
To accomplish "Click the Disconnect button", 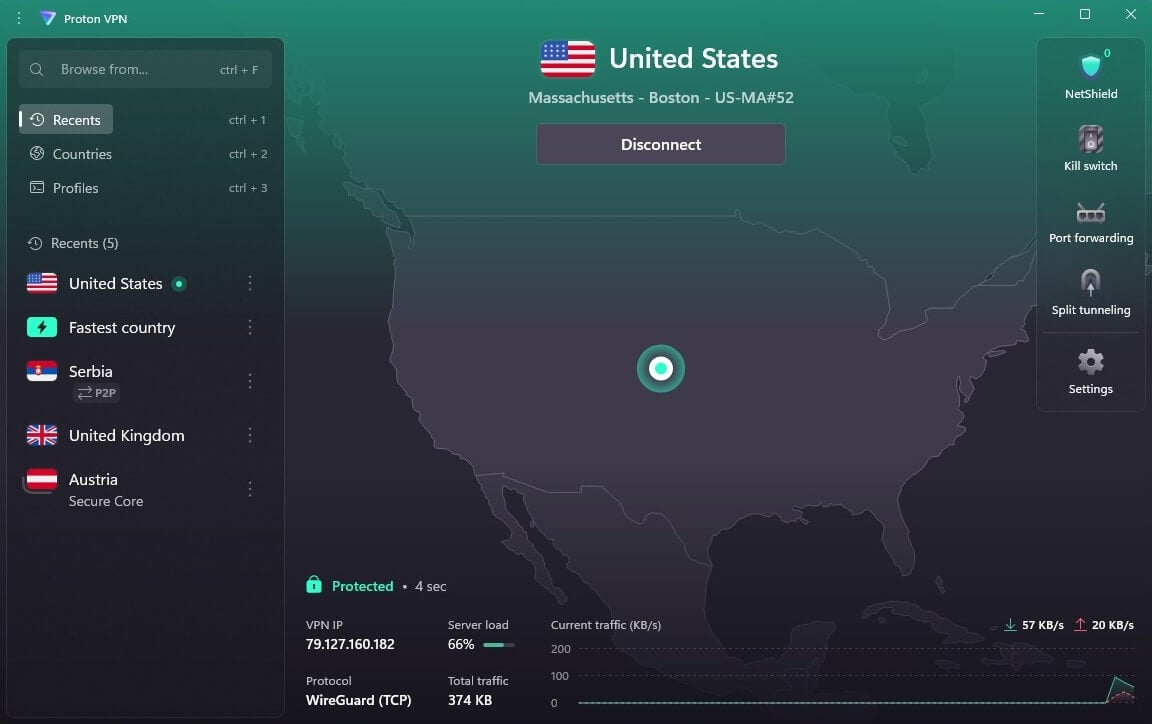I will tap(660, 144).
